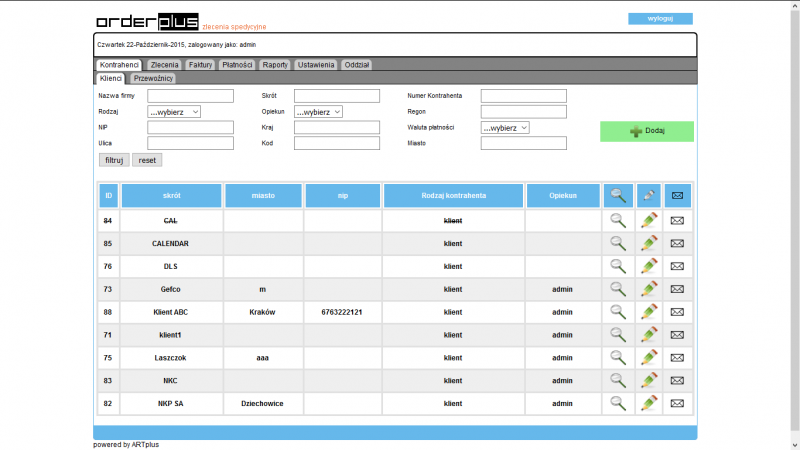This screenshot has height=450, width=800.
Task: Open the Waluta płatności dropdown
Action: click(505, 128)
